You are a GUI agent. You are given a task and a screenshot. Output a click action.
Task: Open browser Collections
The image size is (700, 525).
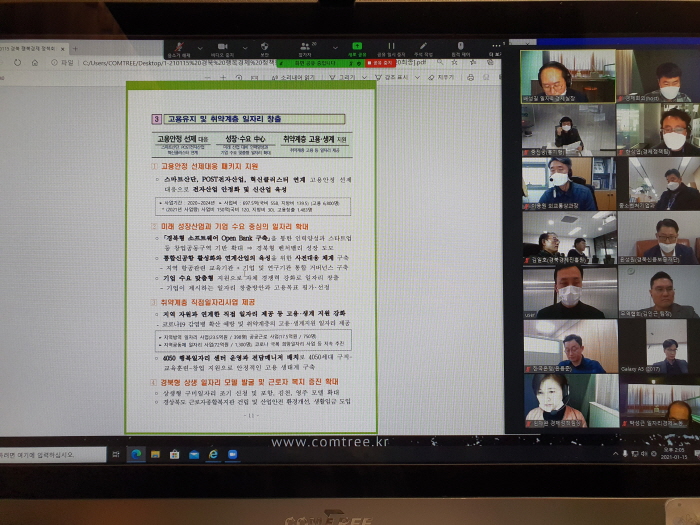click(490, 63)
